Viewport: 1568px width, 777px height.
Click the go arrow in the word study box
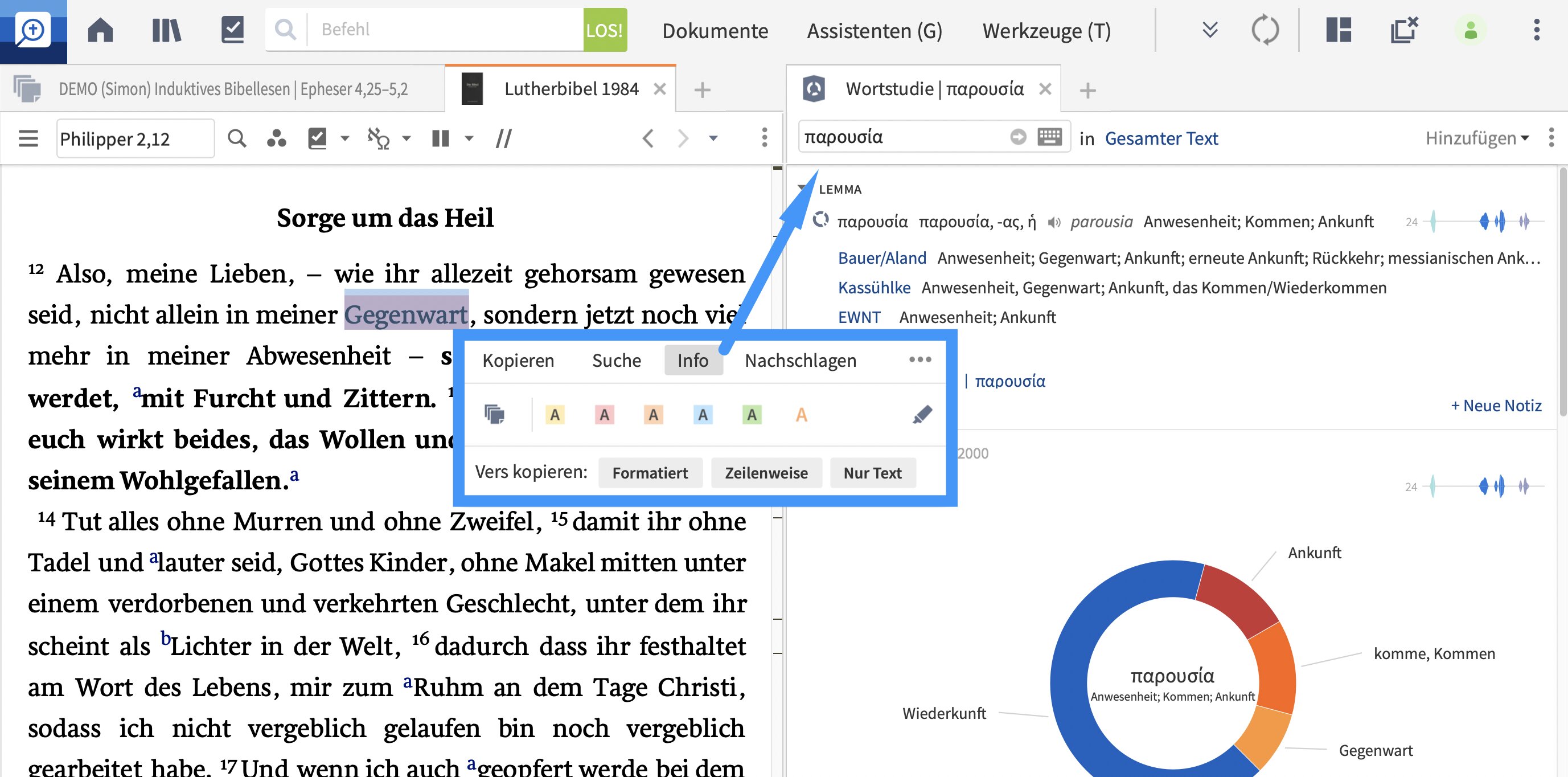(x=1018, y=137)
